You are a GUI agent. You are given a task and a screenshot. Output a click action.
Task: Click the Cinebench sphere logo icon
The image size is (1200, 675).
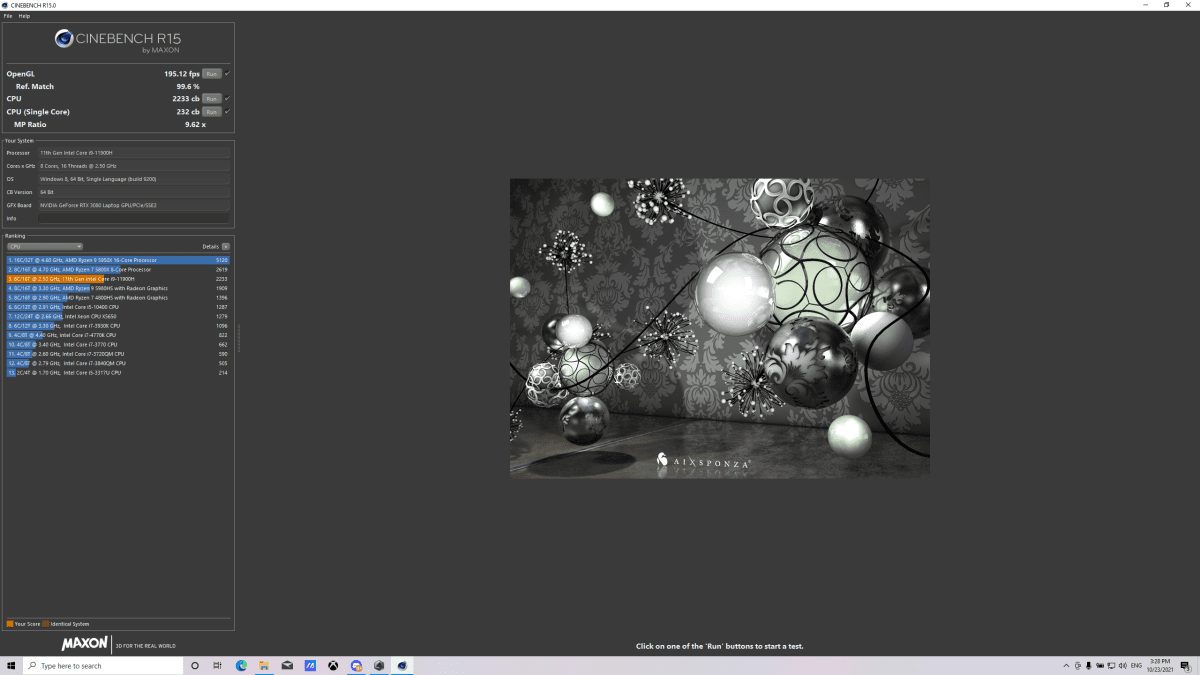tap(64, 39)
